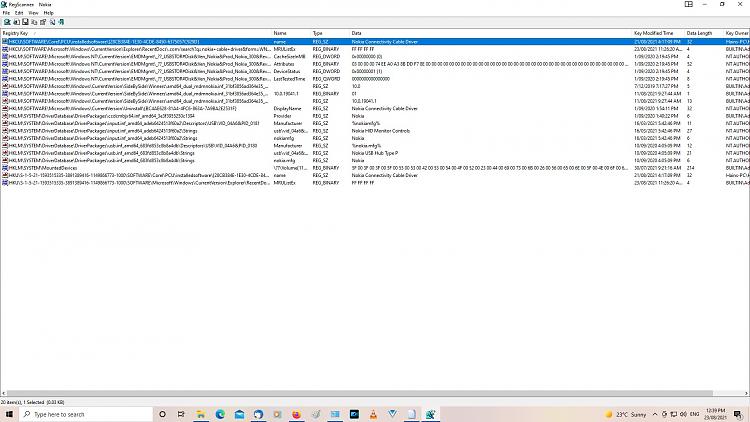Sort by Key Modified Time column header
The width and height of the screenshot is (750, 422).
pyautogui.click(x=659, y=33)
